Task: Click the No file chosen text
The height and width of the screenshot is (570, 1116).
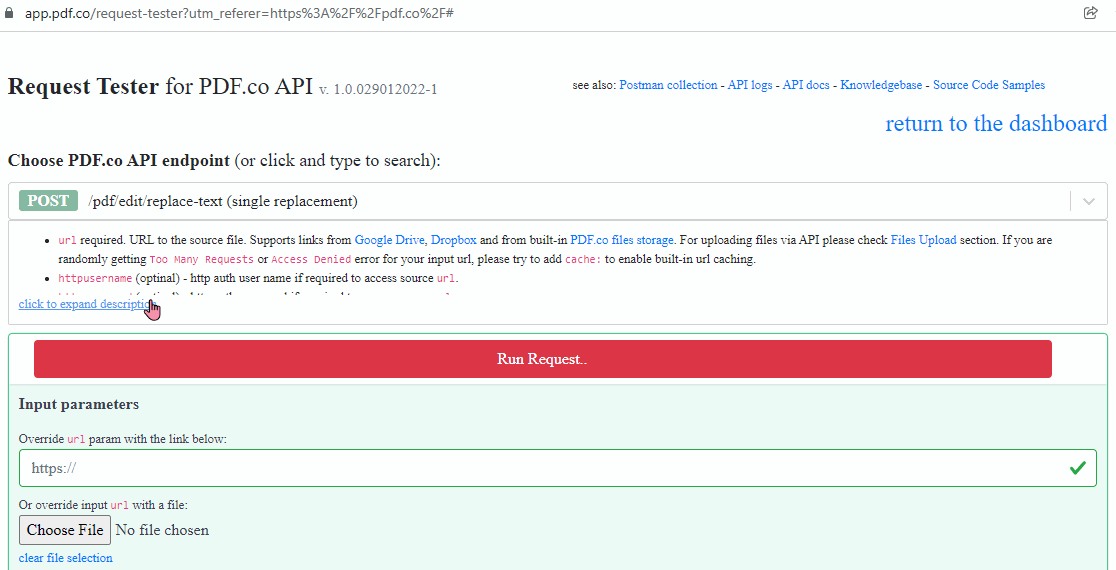Action: pos(162,530)
